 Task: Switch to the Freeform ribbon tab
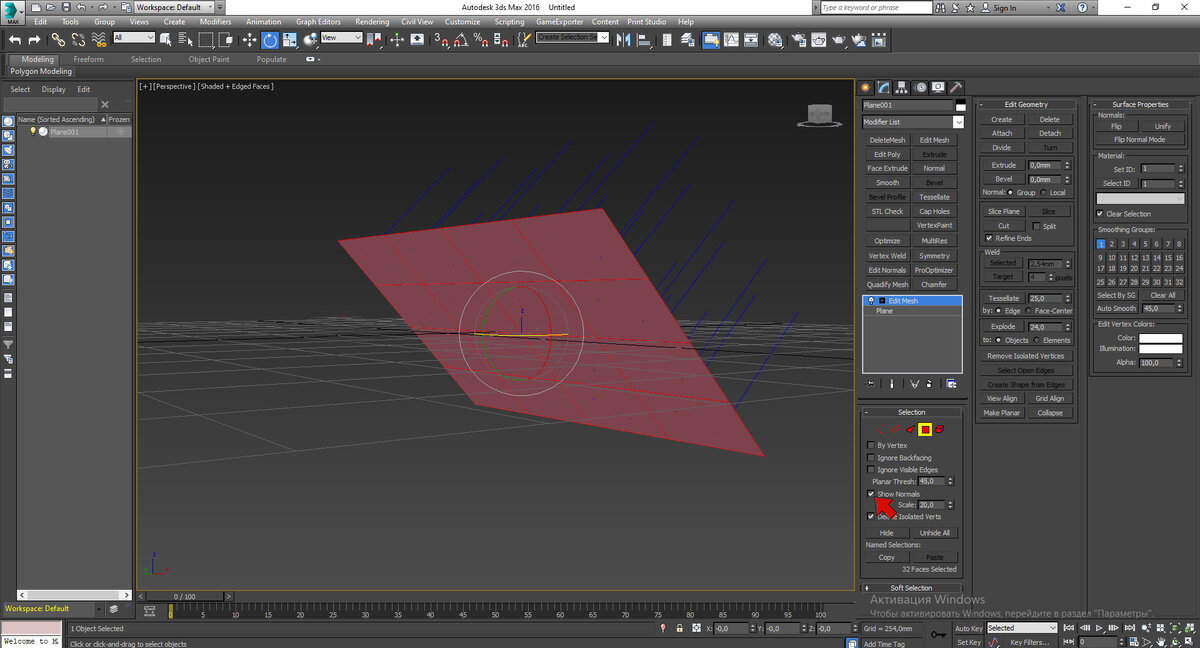(88, 59)
